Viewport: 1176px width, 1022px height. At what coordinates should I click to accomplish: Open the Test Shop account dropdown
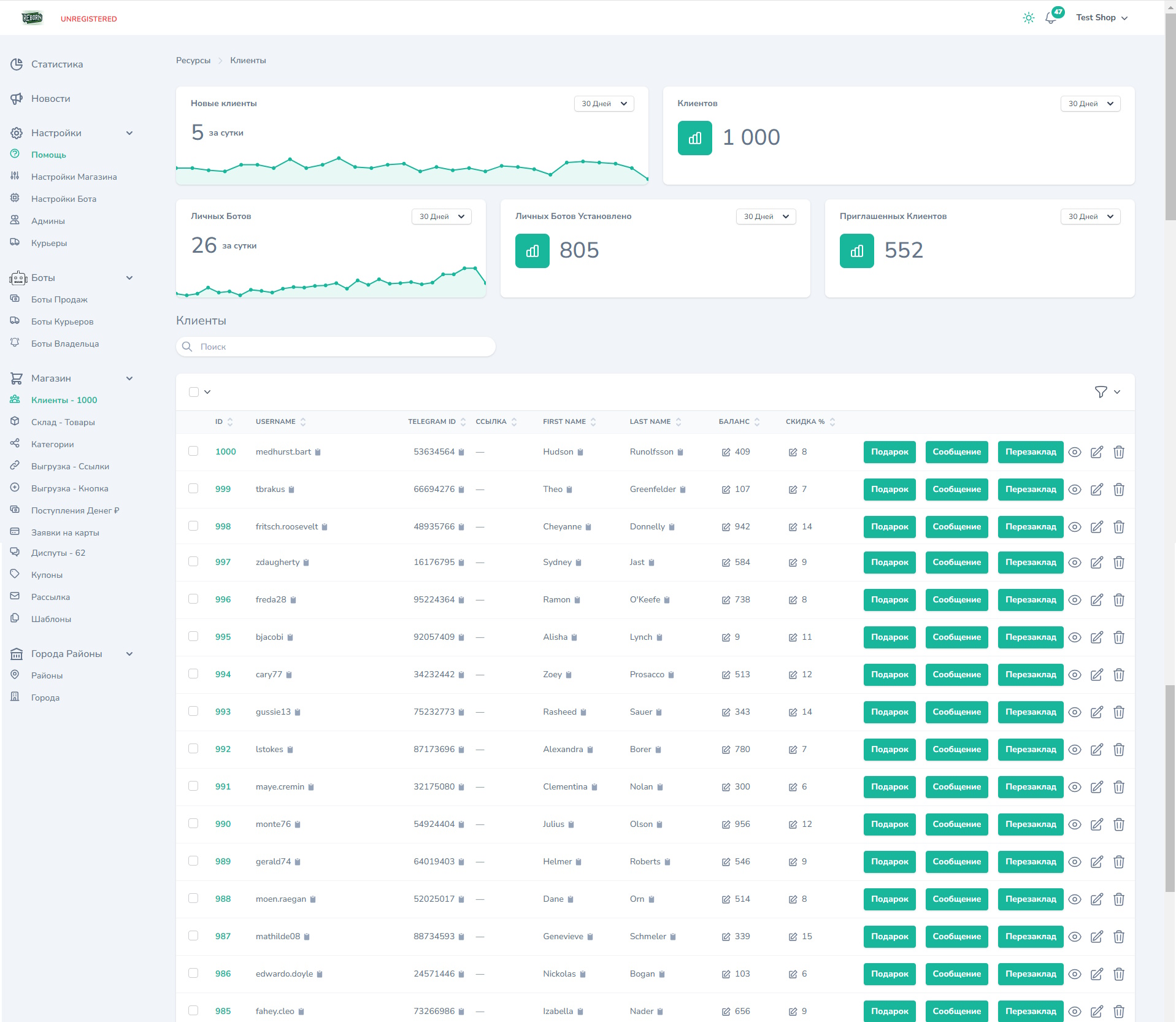[x=1101, y=18]
